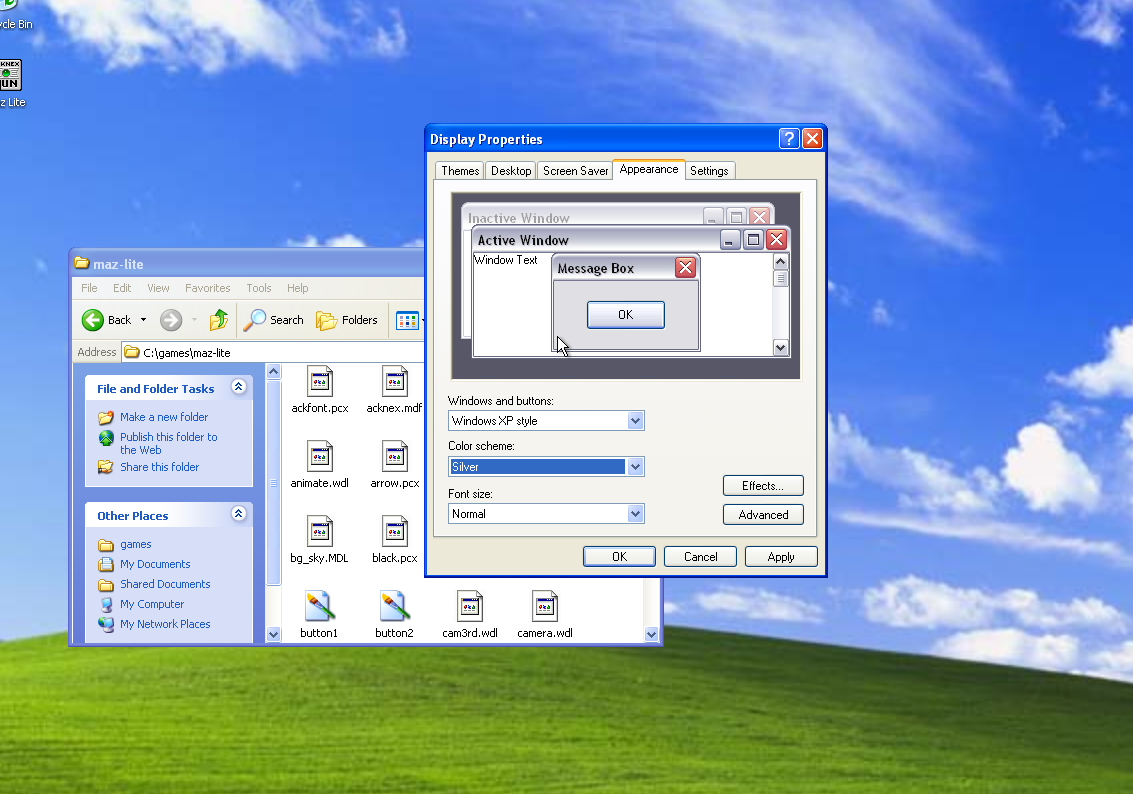The height and width of the screenshot is (794, 1133).
Task: Select the acknex.mdf file icon
Action: click(395, 381)
